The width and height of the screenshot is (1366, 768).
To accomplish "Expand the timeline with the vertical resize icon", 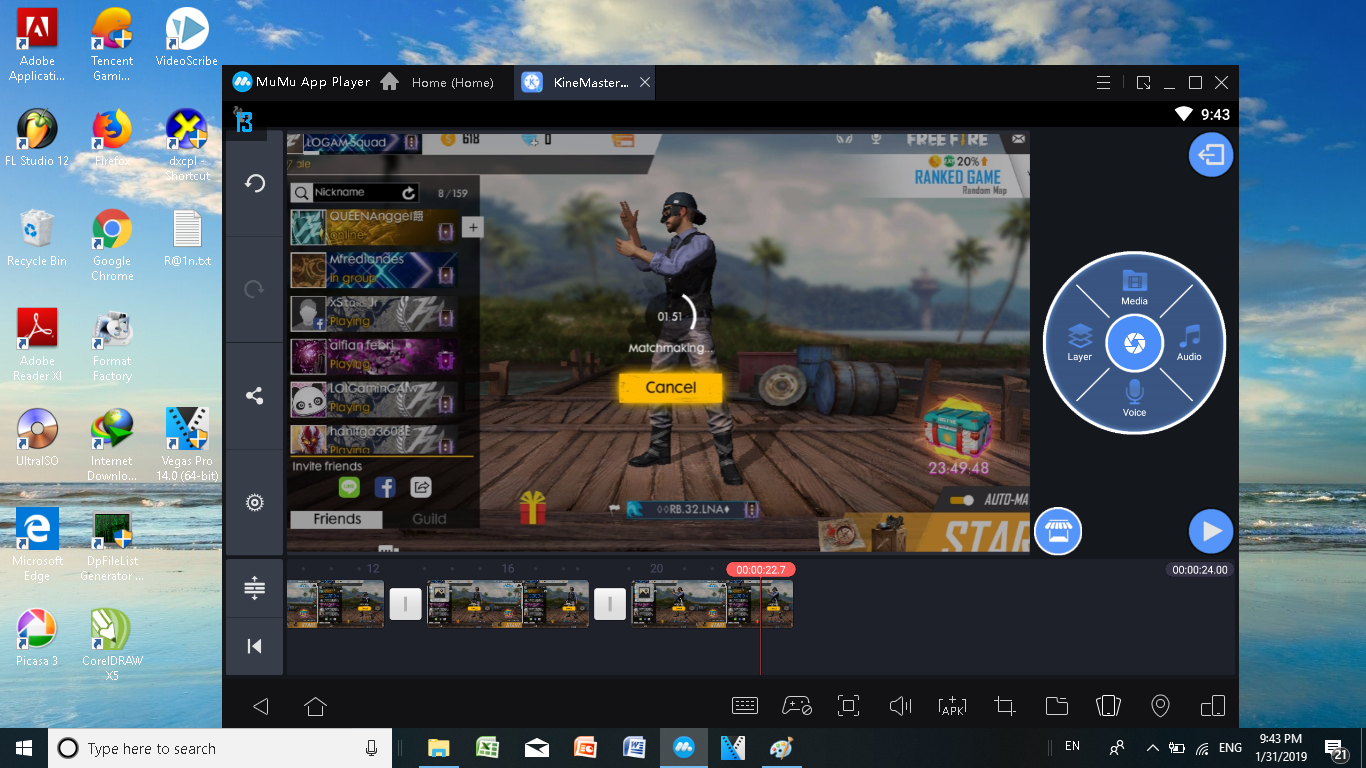I will coord(255,588).
